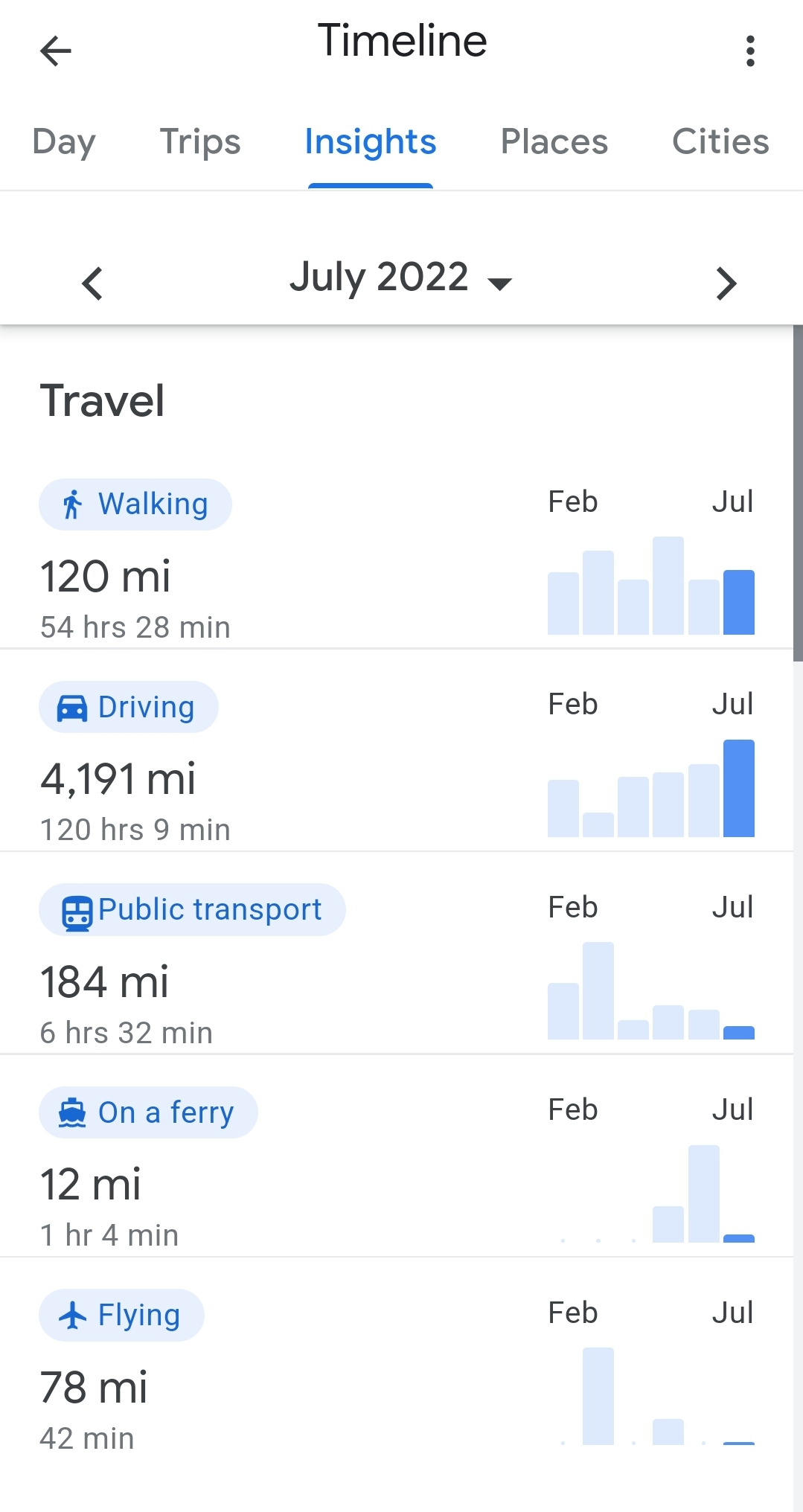The width and height of the screenshot is (803, 1512).
Task: Select the Public transport chip
Action: click(x=192, y=910)
